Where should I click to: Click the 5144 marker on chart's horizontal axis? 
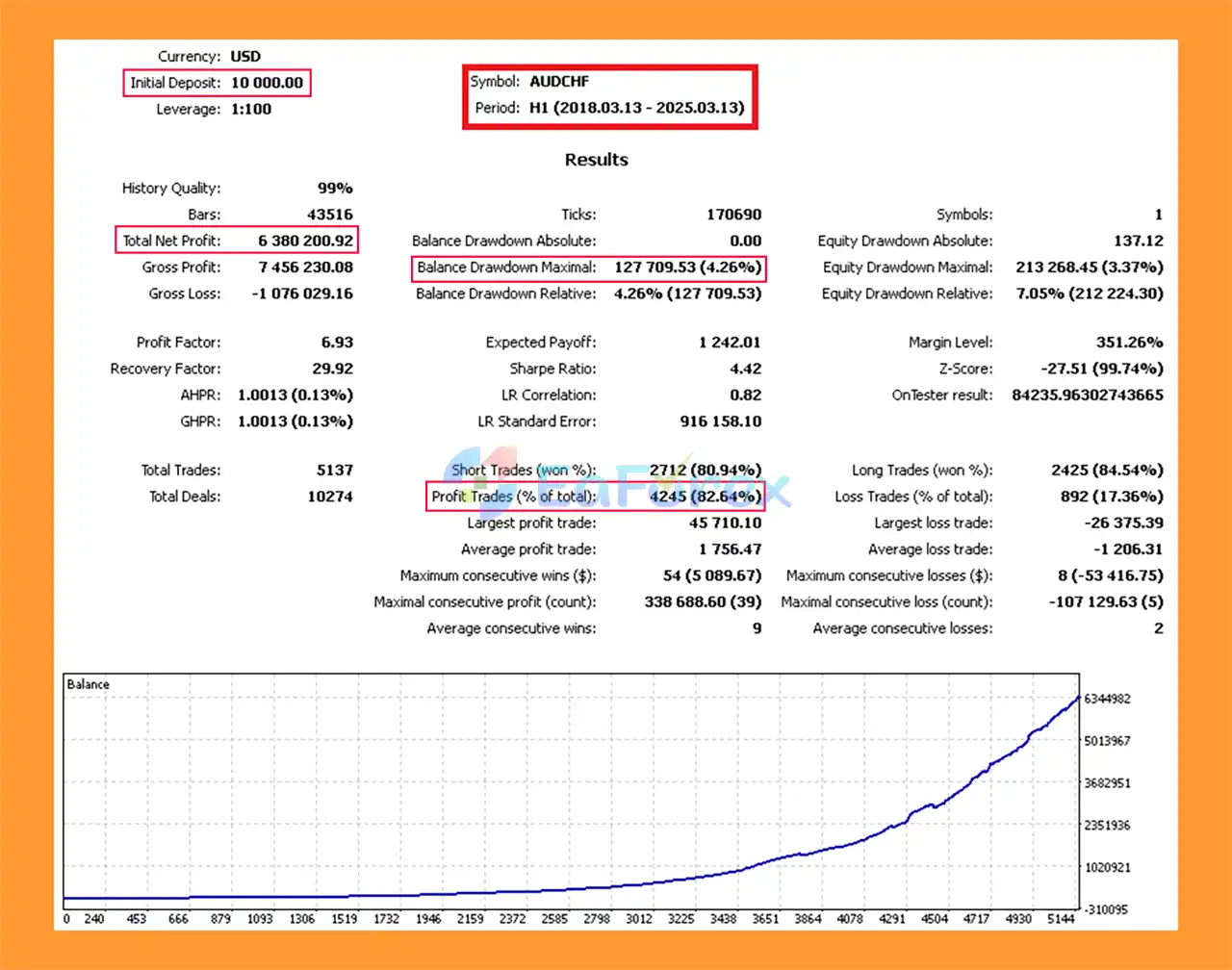[x=1059, y=919]
